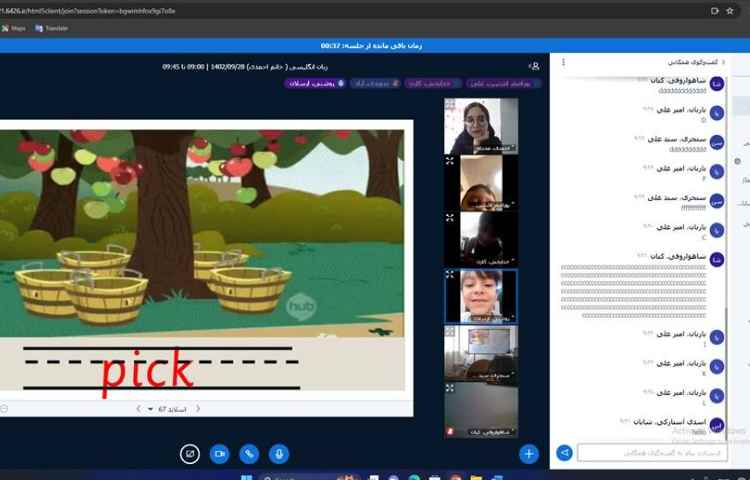
Task: Select the highlighted smiling boy webcam thumbnail
Action: tap(480, 296)
